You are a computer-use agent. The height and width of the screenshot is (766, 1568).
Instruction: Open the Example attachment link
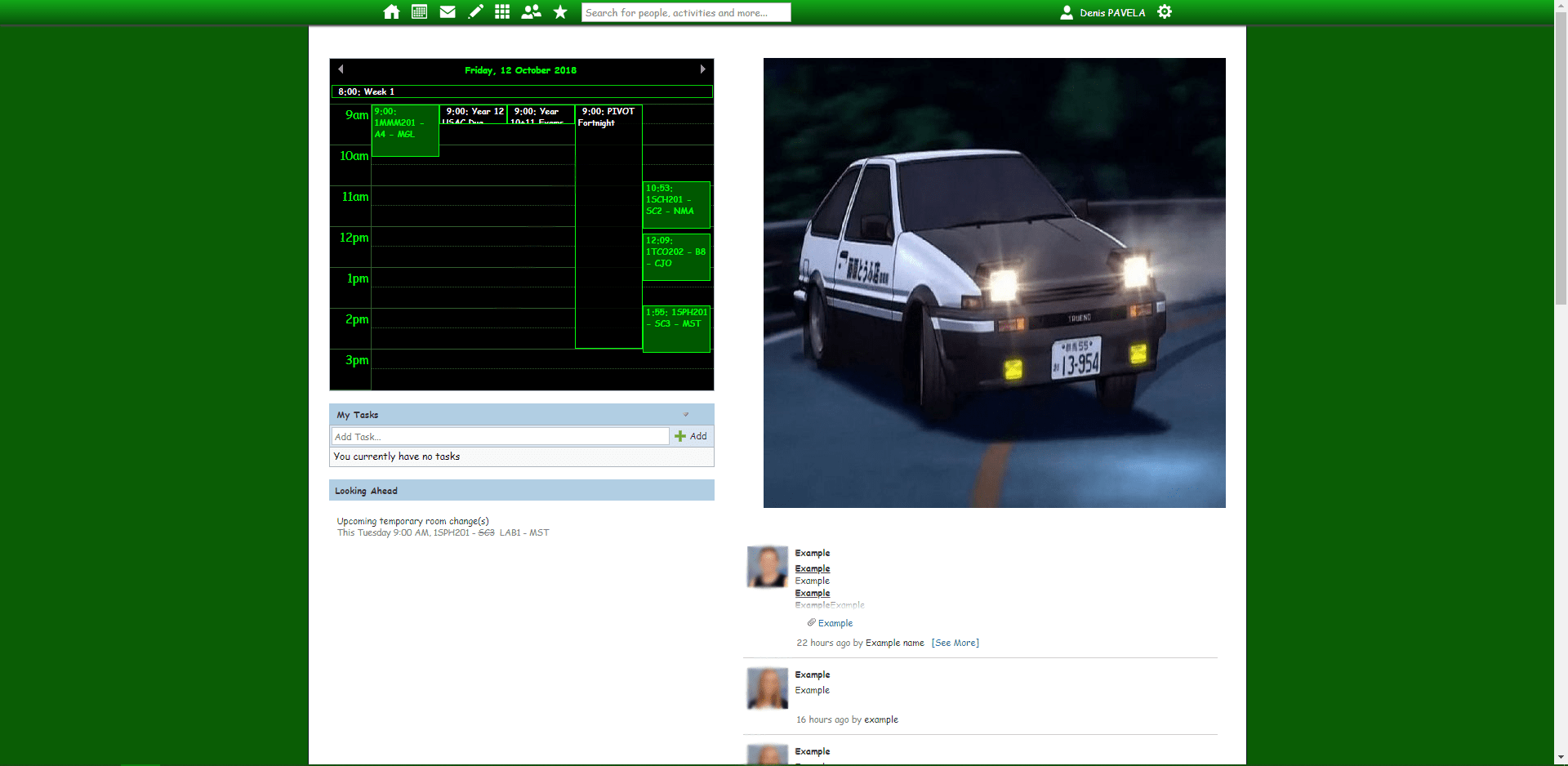point(835,623)
